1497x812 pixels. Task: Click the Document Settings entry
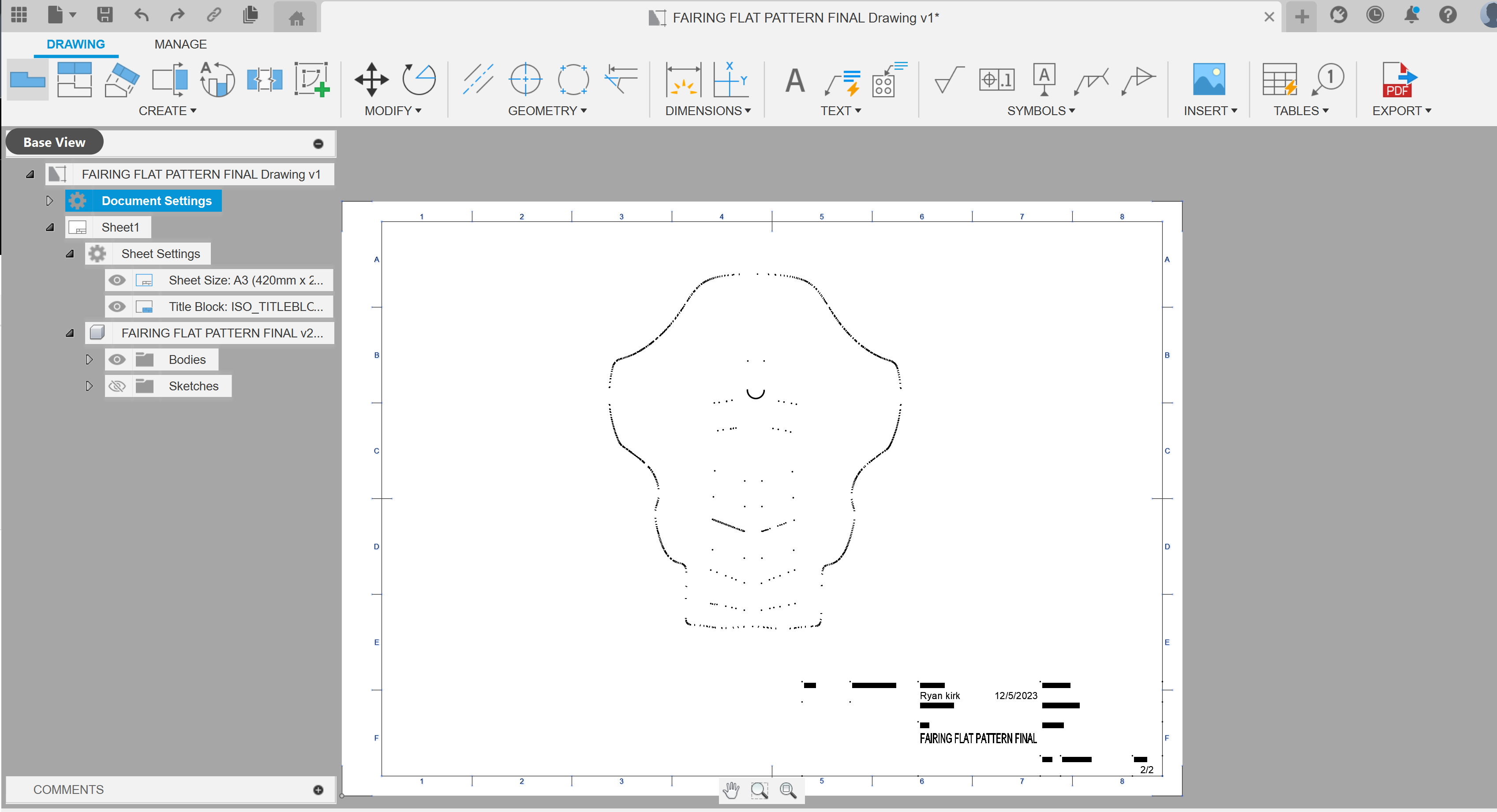[x=157, y=201]
